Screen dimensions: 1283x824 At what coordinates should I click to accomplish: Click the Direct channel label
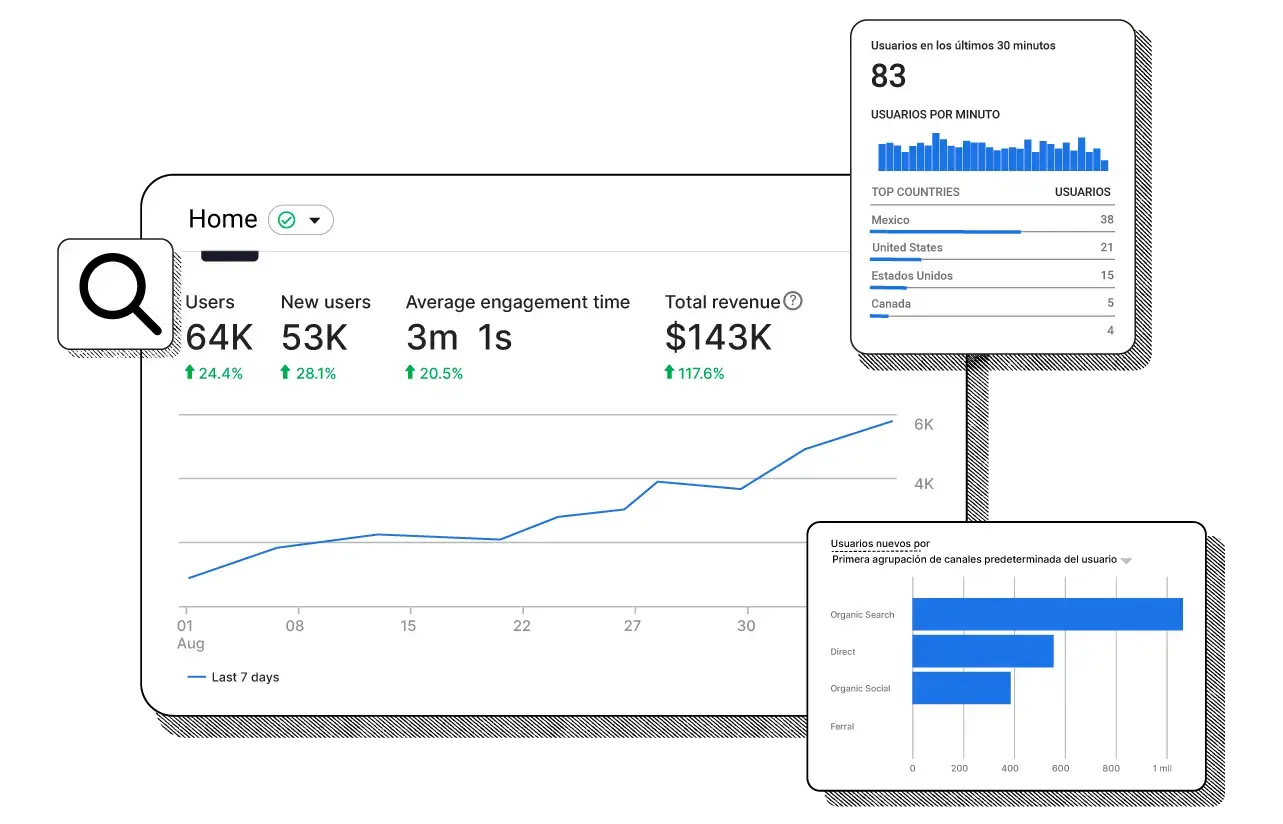843,651
